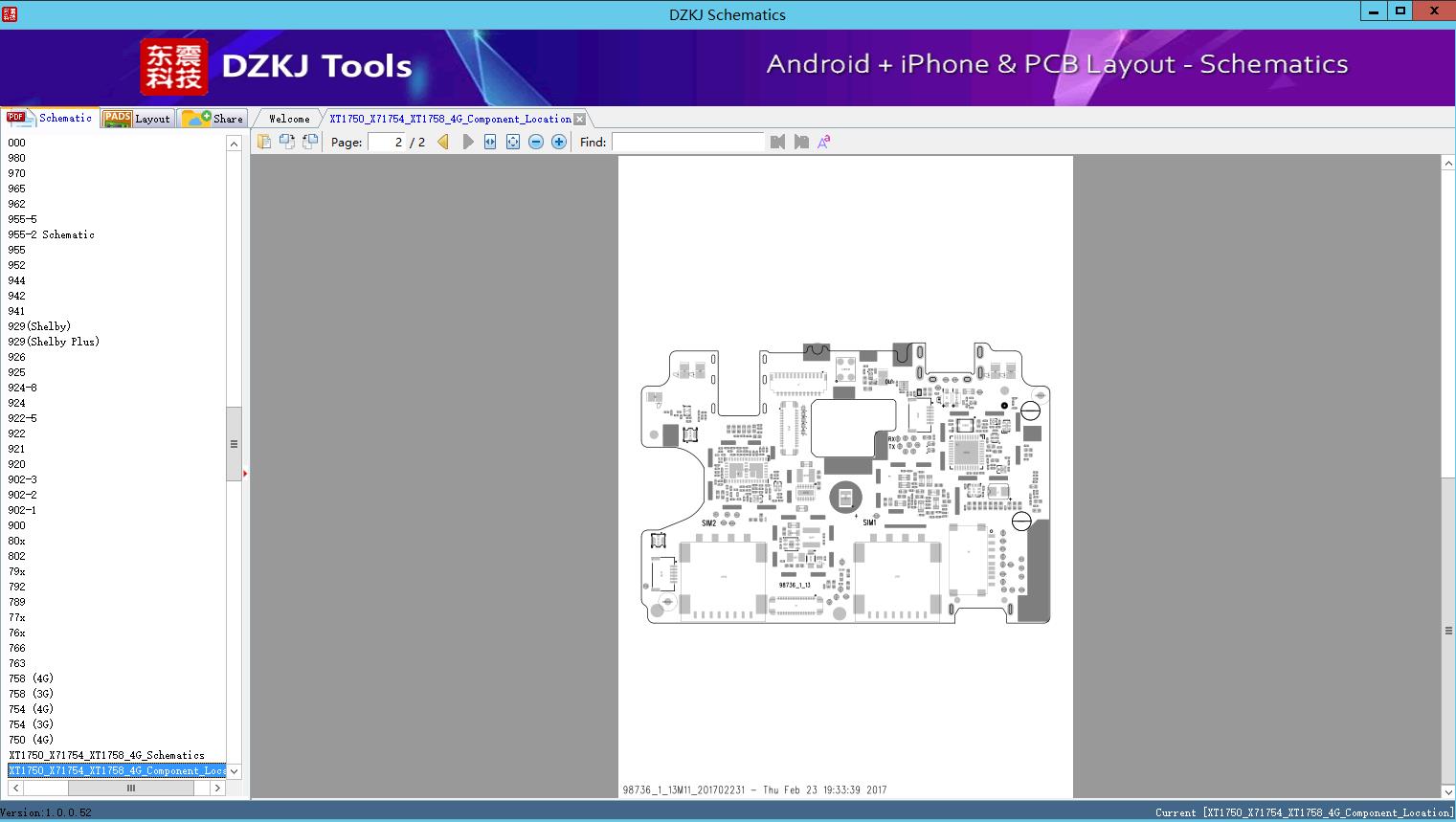
Task: Click the DZKJ logo in banner
Action: tap(174, 67)
